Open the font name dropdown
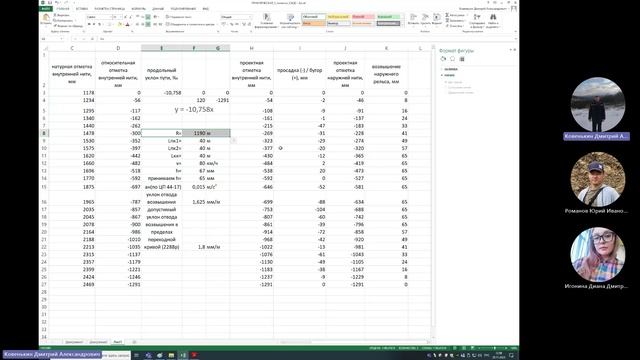This screenshot has width=640, height=360. pyautogui.click(x=111, y=17)
